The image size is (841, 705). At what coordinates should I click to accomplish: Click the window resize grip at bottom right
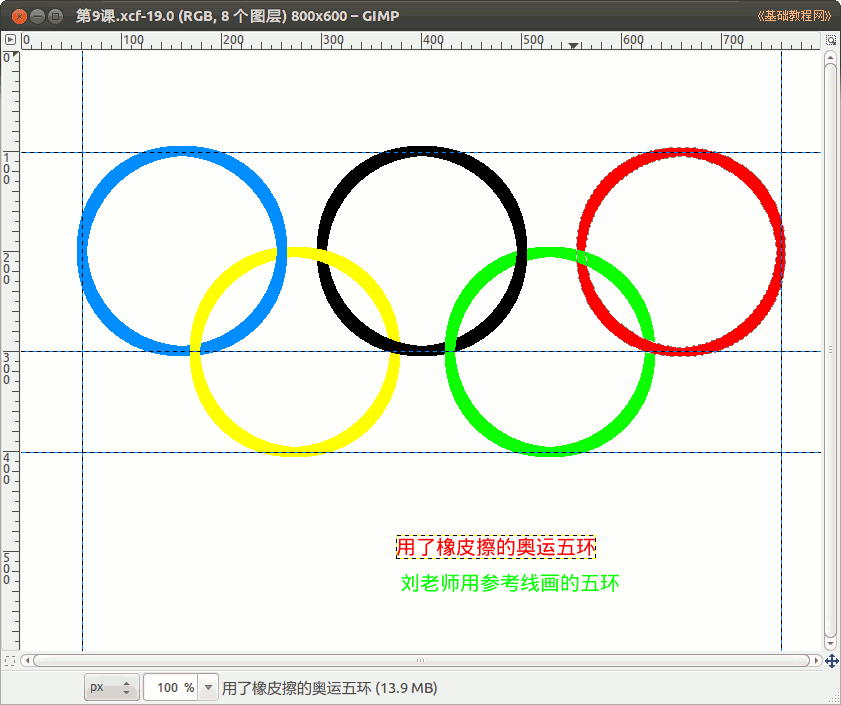834,698
